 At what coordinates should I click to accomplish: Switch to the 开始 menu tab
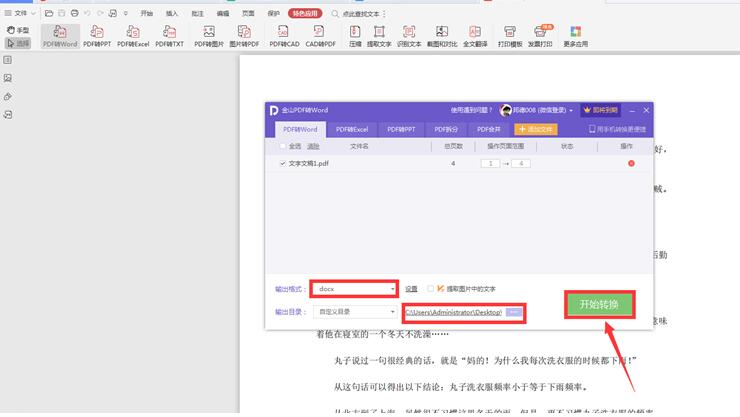click(147, 13)
